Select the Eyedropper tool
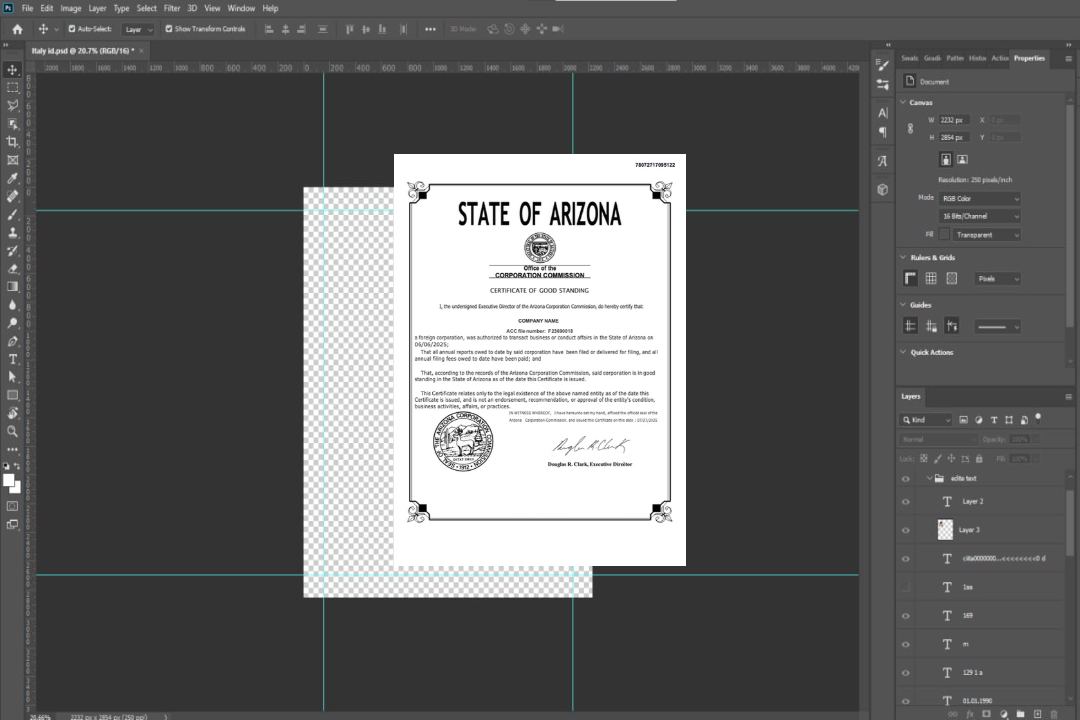 12,178
